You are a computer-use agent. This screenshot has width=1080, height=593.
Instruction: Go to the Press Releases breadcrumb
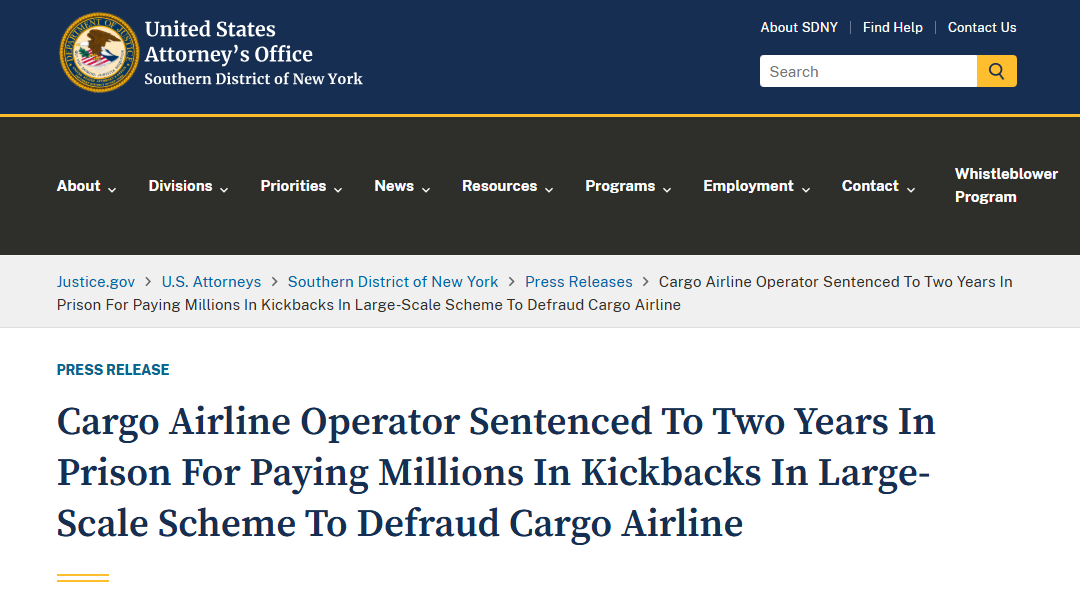coord(579,282)
